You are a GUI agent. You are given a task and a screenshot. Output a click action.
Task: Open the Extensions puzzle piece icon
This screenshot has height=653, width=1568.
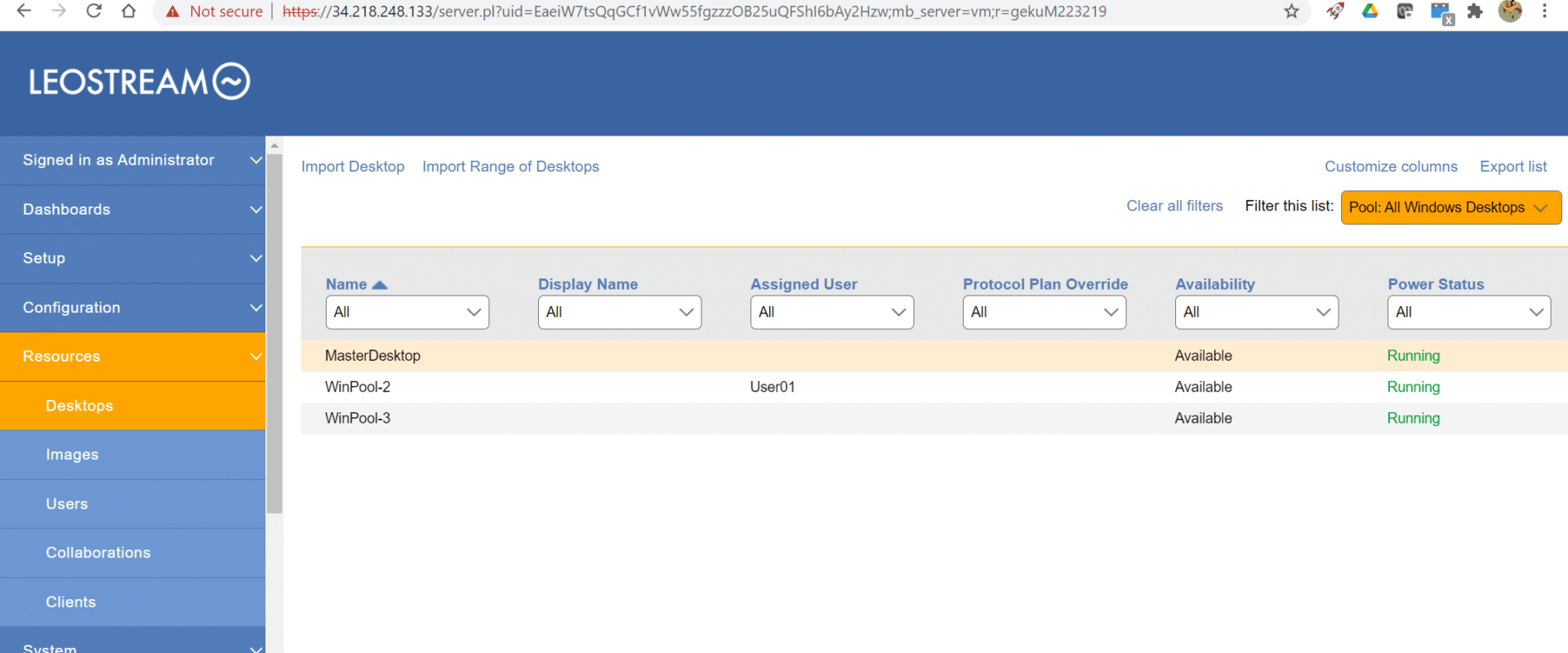(x=1475, y=11)
